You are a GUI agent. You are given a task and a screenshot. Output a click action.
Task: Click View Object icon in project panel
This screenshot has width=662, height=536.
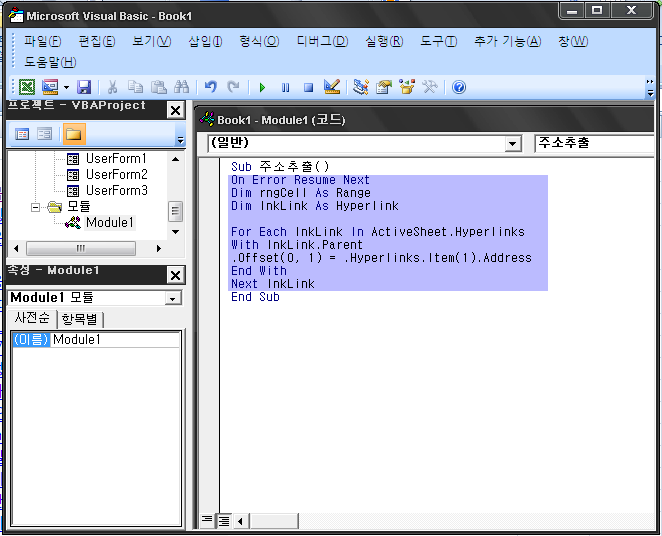pyautogui.click(x=44, y=134)
